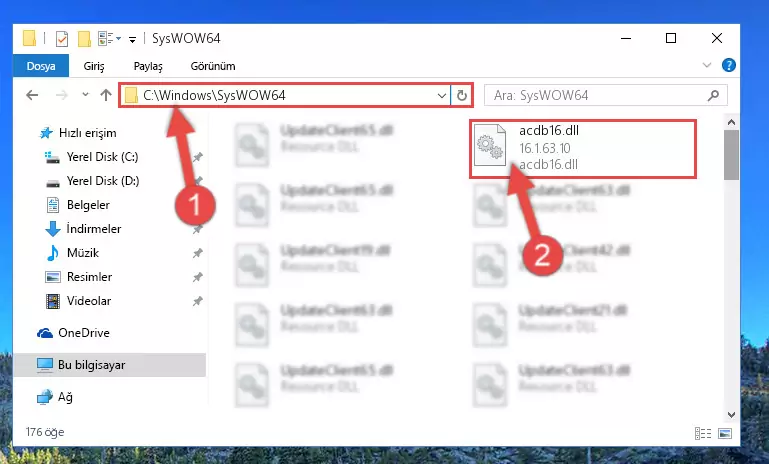
Task: Click the address bar path C:\Windows\SysWOW64
Action: tap(214, 95)
